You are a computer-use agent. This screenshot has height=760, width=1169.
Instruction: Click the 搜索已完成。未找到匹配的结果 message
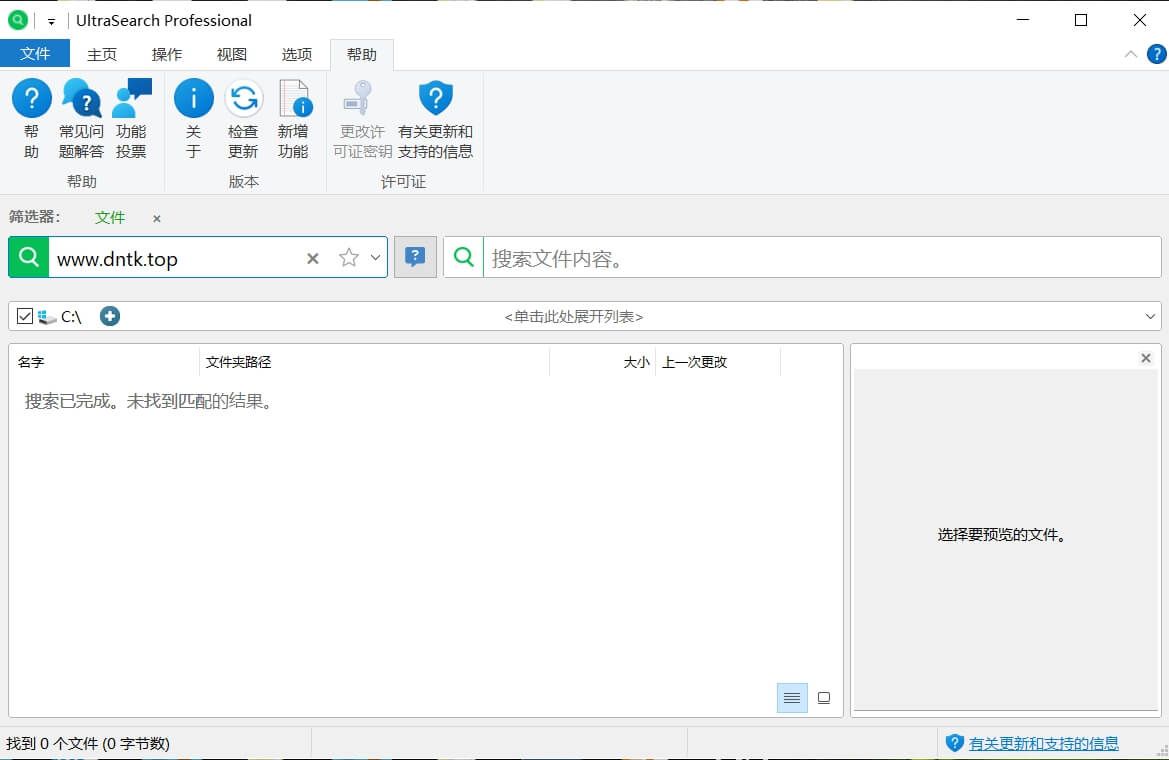[x=150, y=401]
